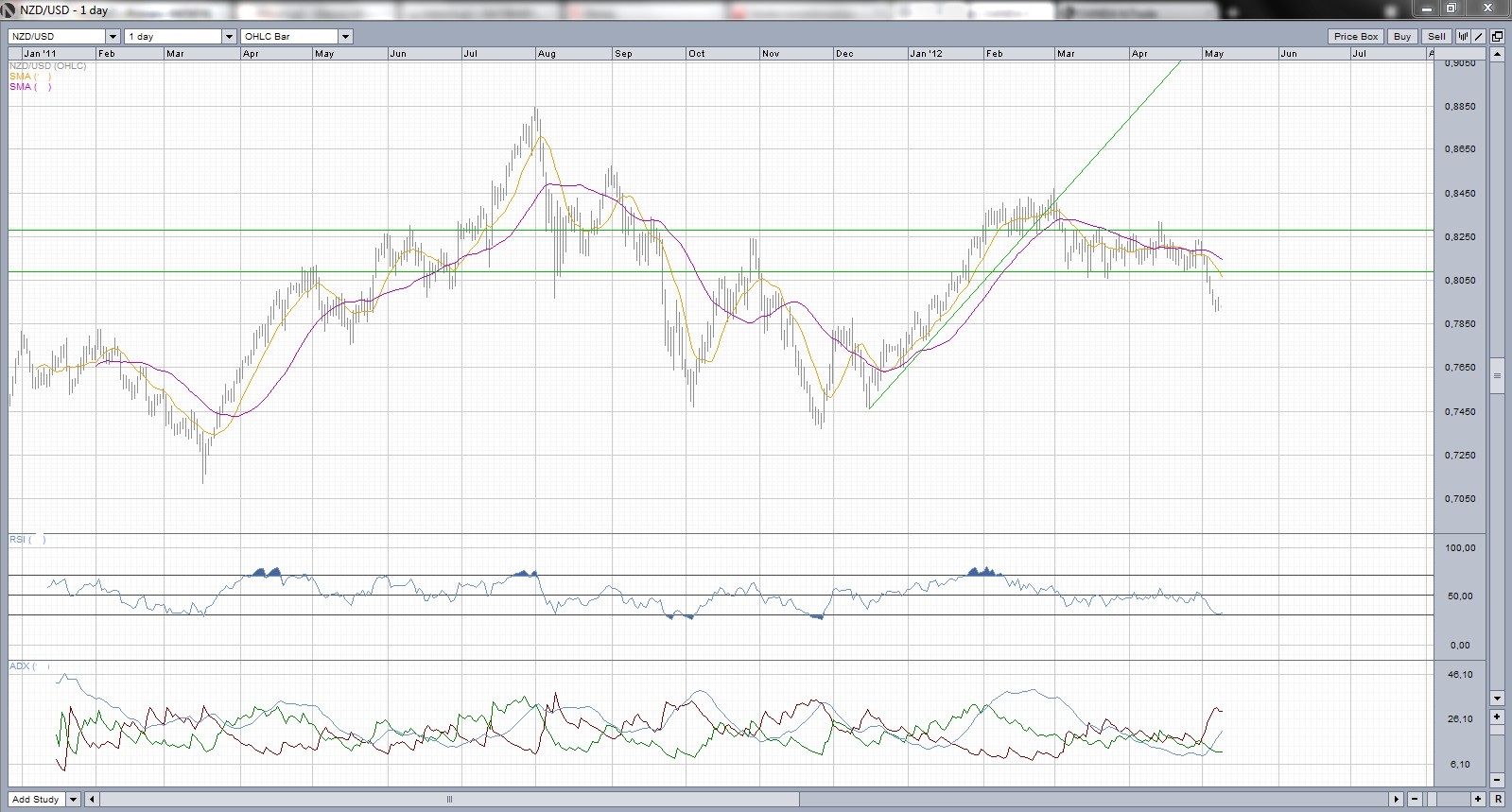Open the 1 day timeframe dropdown

click(x=229, y=36)
